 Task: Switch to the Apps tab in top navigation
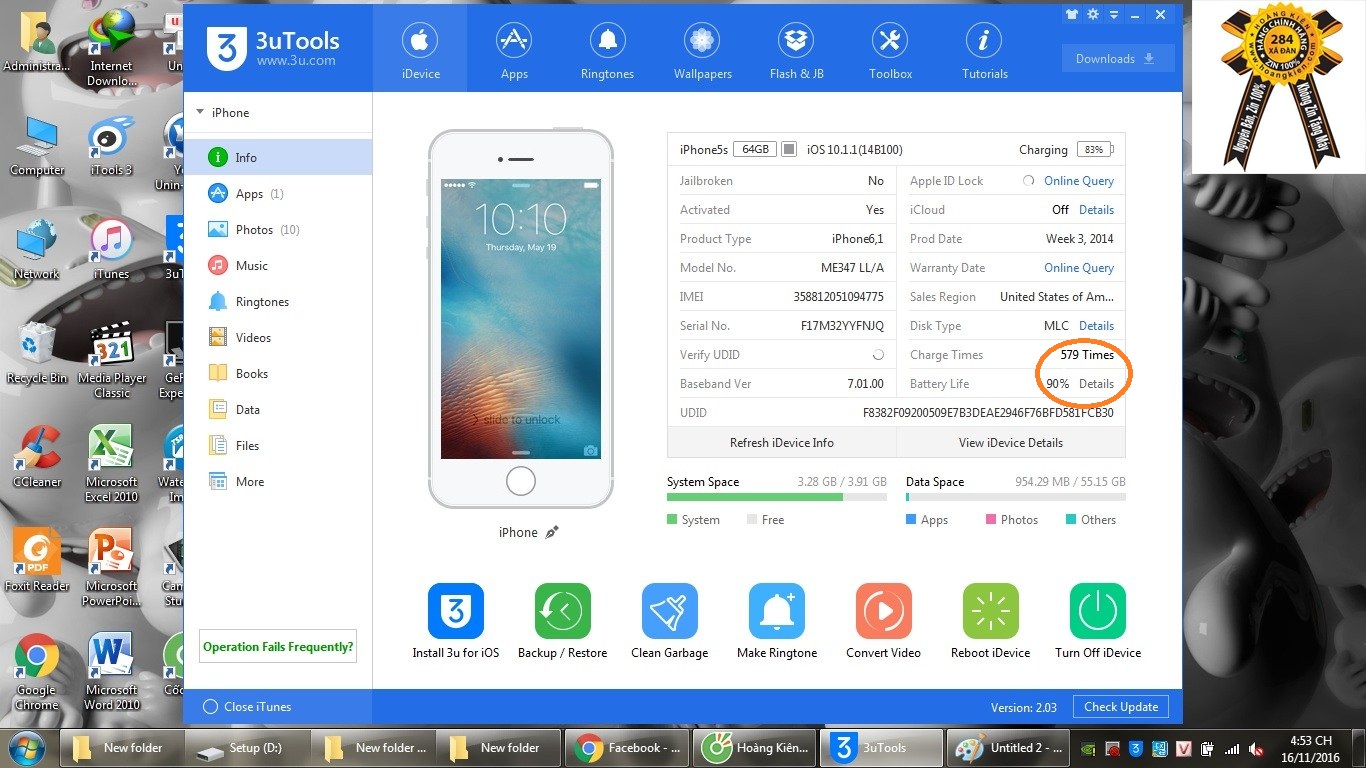point(514,49)
